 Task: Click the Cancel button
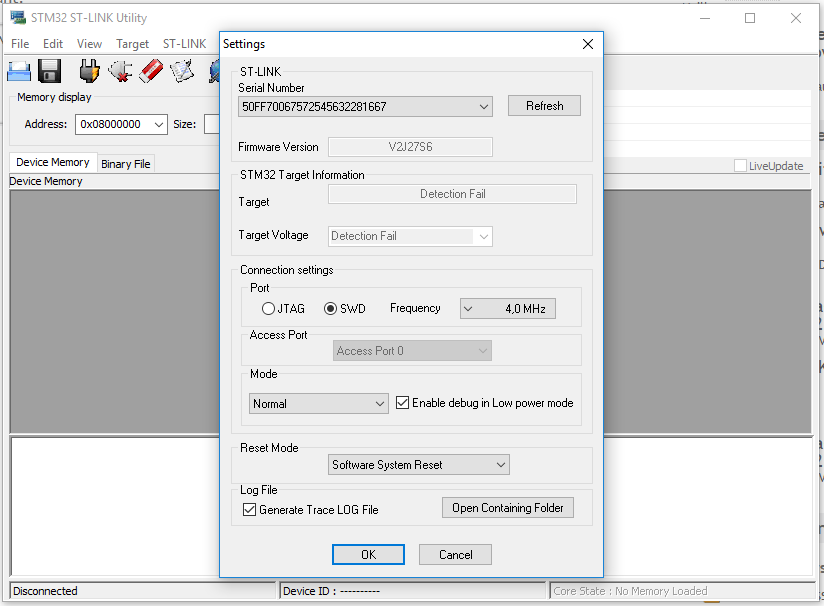(456, 554)
